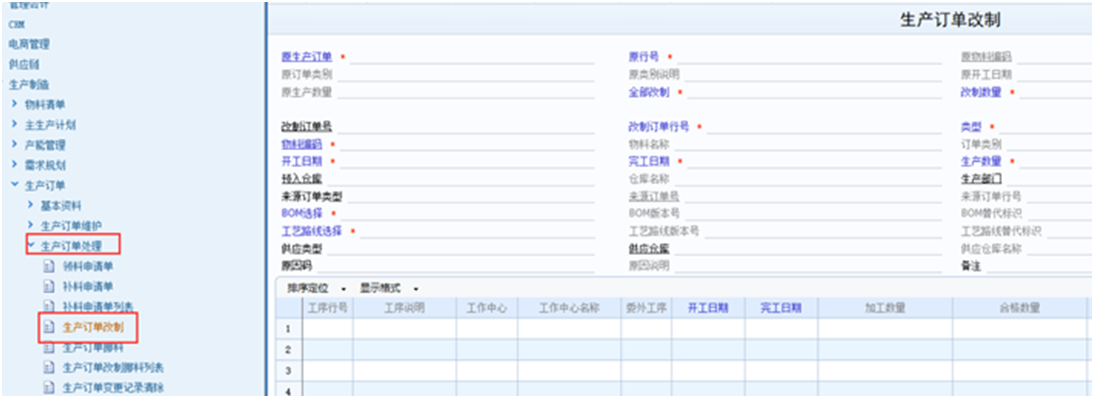Click 合格数量 column header
Viewport: 1094px width, 398px height.
(1019, 307)
